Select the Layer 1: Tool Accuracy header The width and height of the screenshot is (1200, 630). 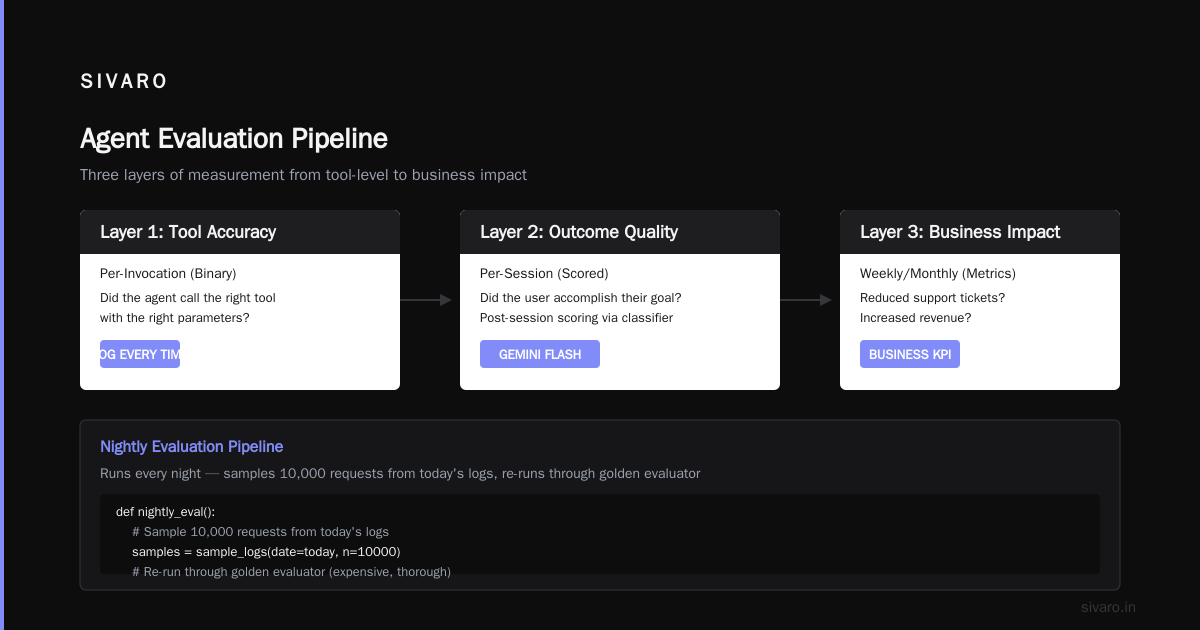point(240,232)
